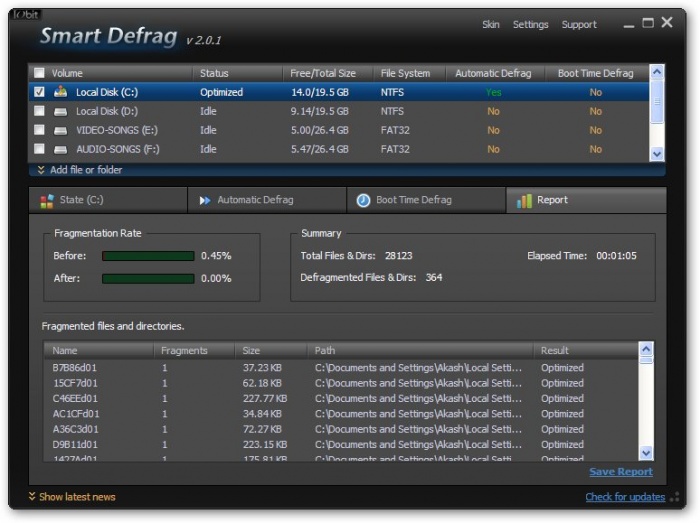This screenshot has width=700, height=523.
Task: Check the AUDIO-SONGS (F:) checkbox
Action: pos(39,149)
